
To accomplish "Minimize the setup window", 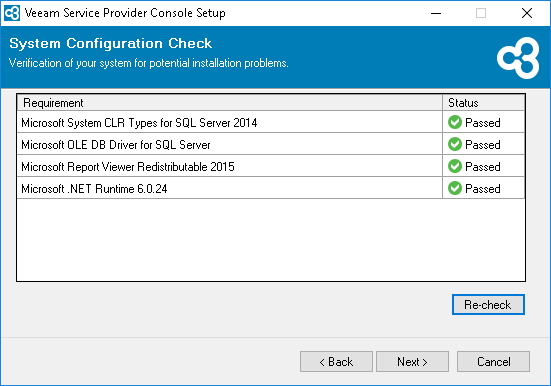I will pyautogui.click(x=436, y=13).
